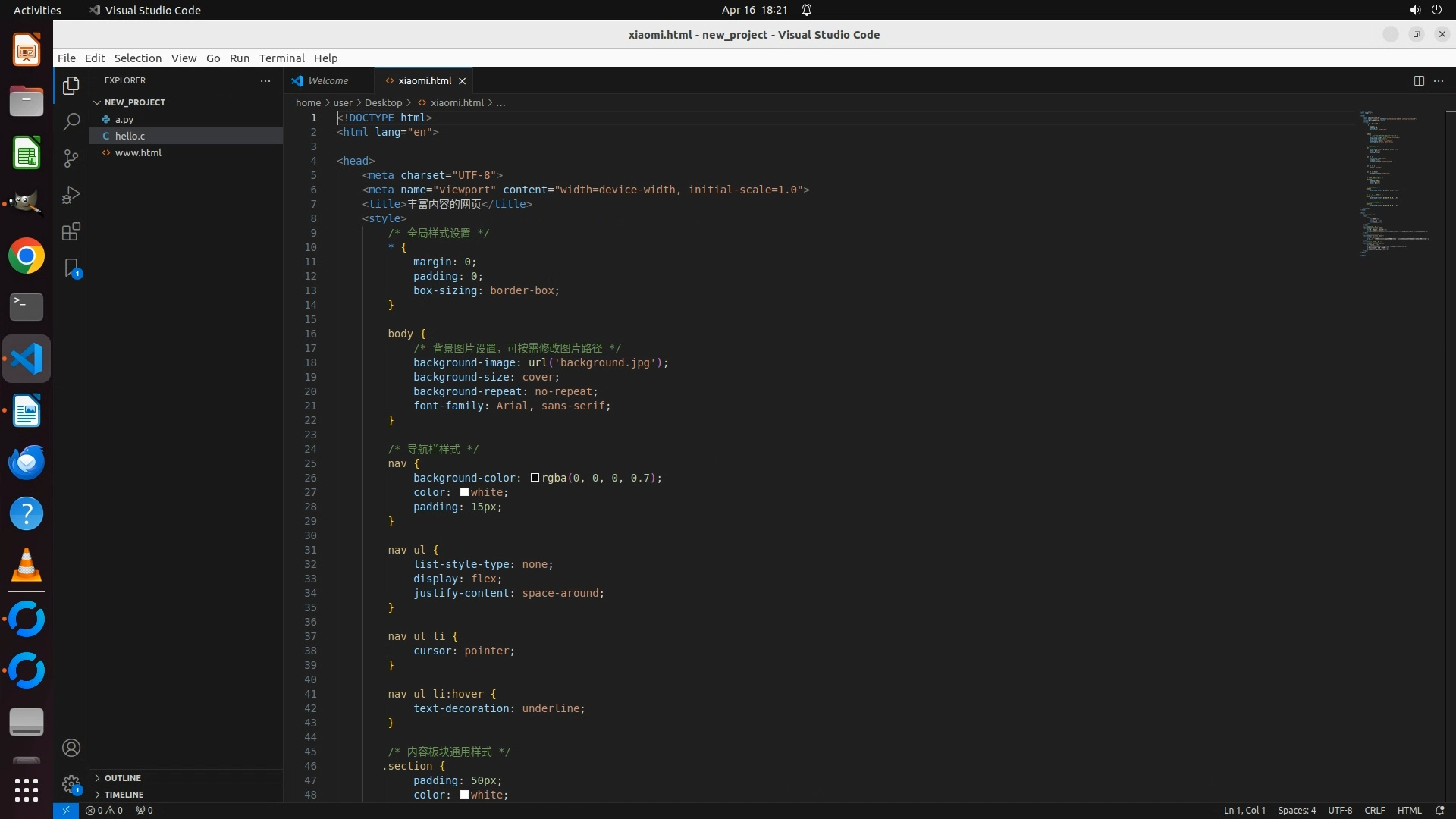Click the Accounts icon in activity bar
This screenshot has height=819, width=1456.
click(71, 748)
